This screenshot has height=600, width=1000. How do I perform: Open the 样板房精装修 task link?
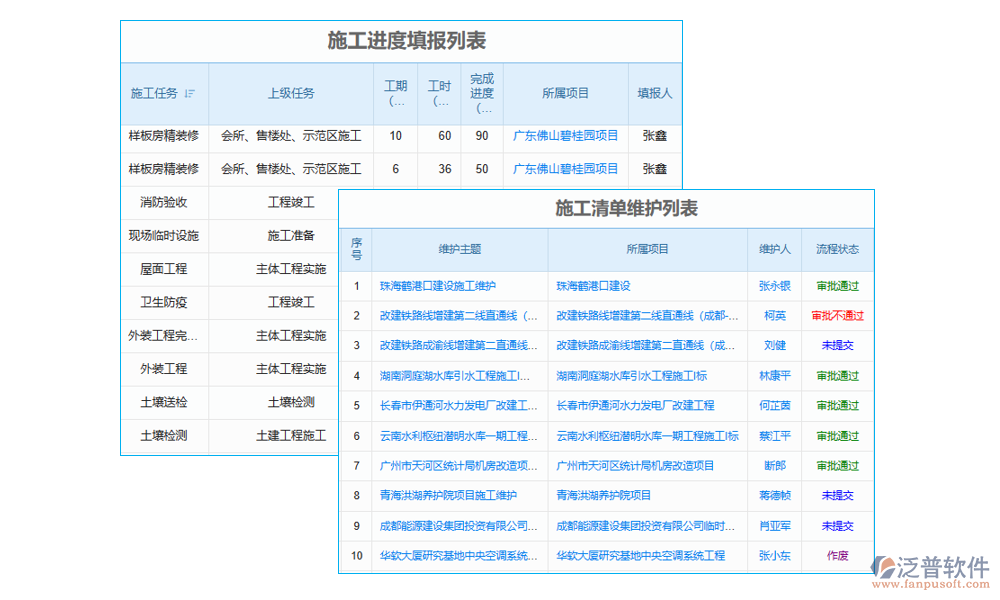click(163, 136)
